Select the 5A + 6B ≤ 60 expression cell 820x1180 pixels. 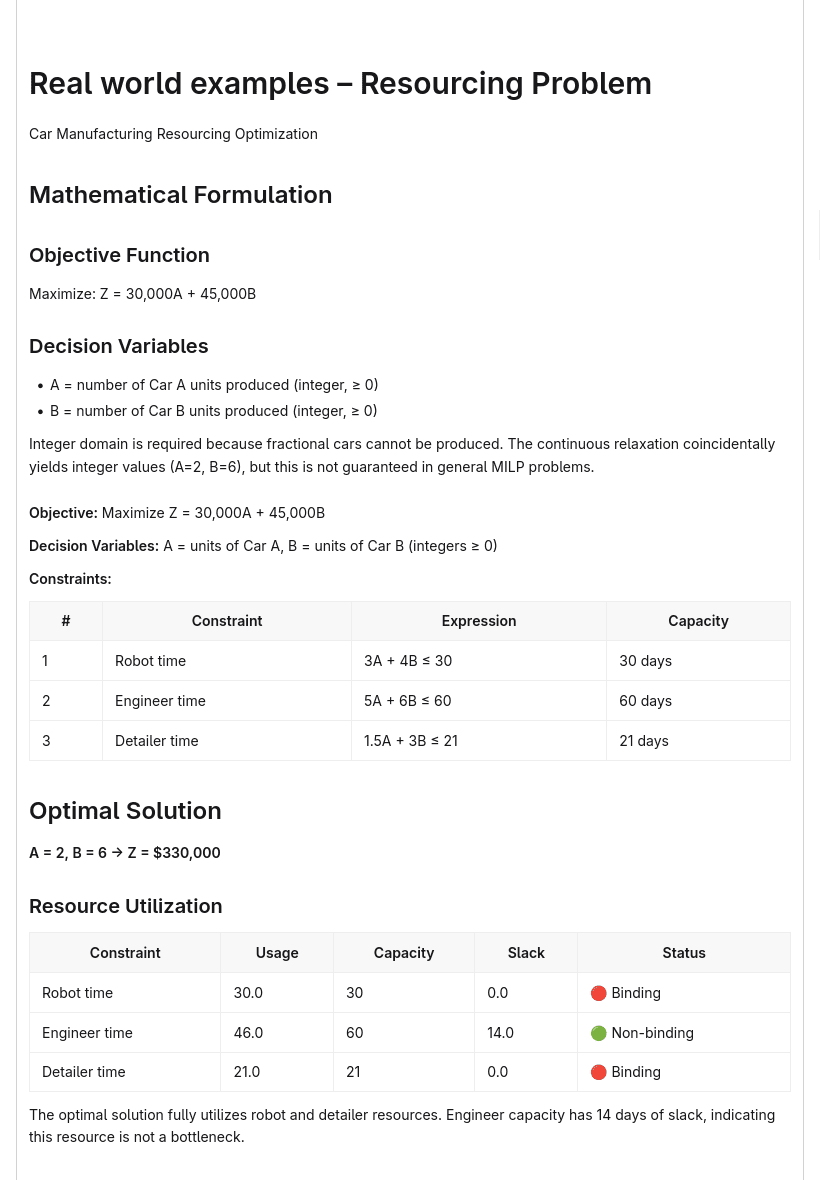[x=478, y=701]
